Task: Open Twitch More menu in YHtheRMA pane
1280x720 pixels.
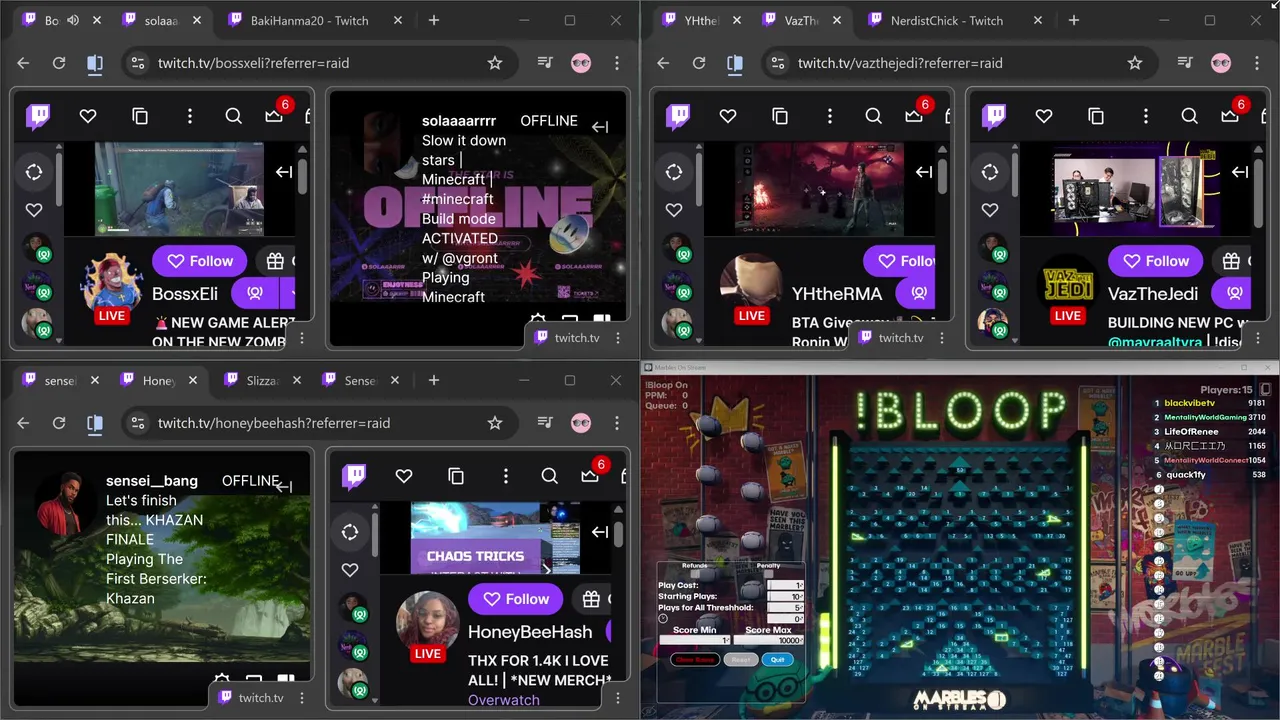Action: (x=830, y=117)
